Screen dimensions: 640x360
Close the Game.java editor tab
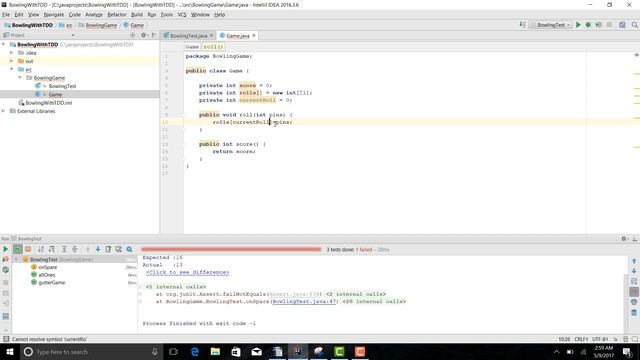tap(254, 36)
